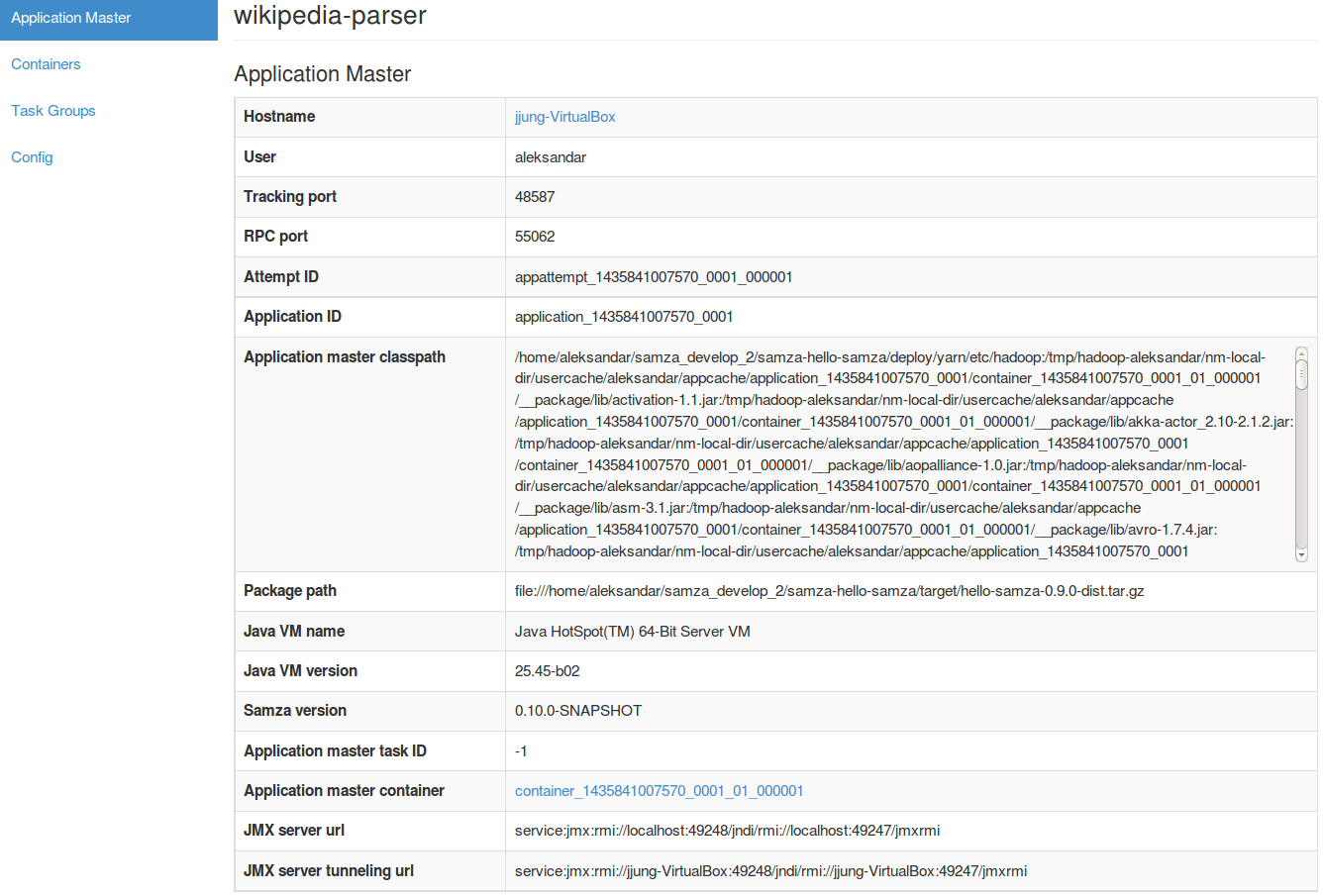This screenshot has width=1324, height=896.
Task: Click the Package path label
Action: pyautogui.click(x=290, y=591)
